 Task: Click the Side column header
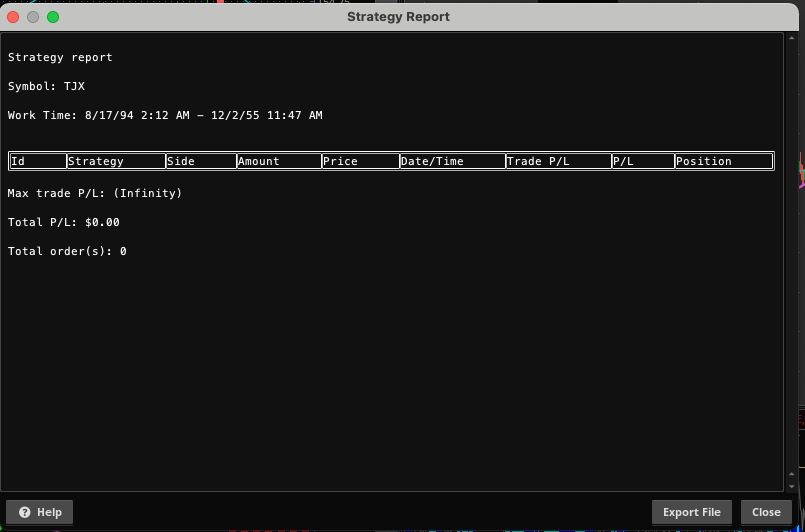[200, 161]
